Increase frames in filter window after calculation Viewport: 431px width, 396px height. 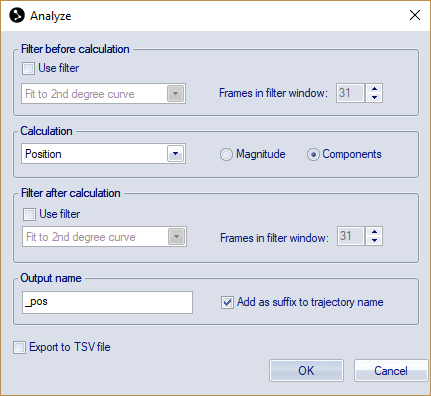(374, 232)
